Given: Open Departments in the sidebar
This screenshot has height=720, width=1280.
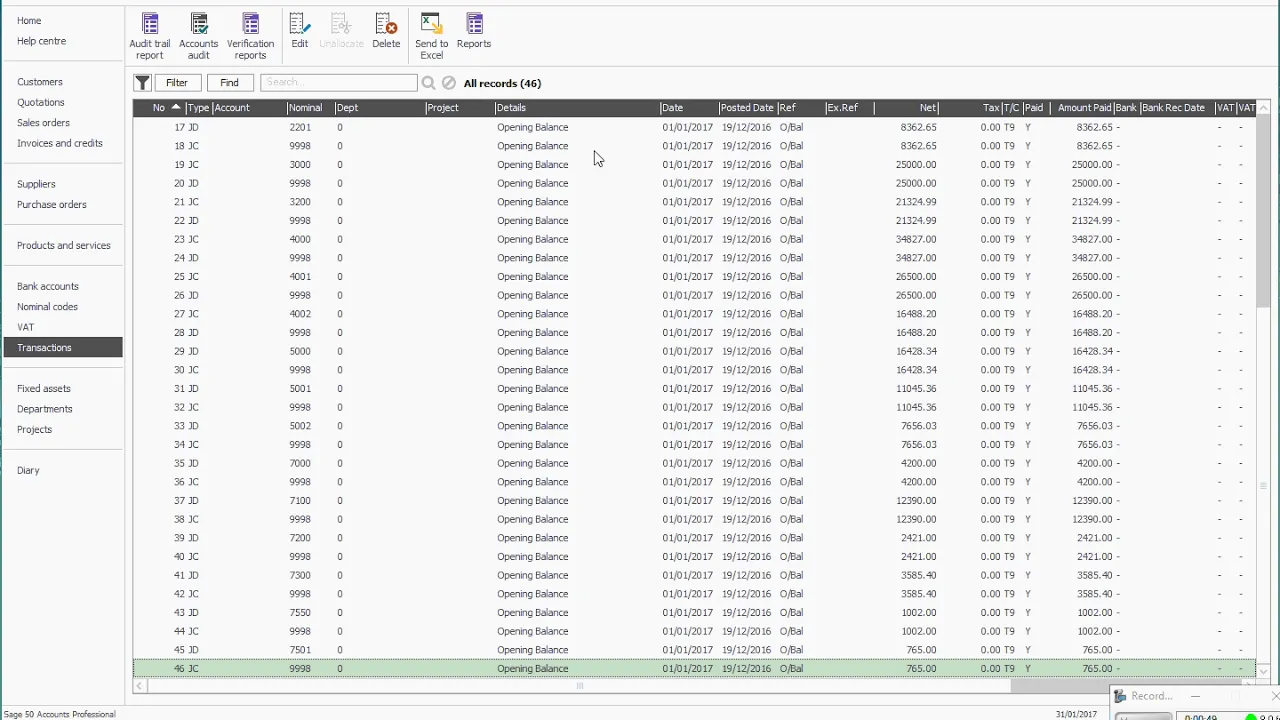Looking at the screenshot, I should tap(44, 409).
